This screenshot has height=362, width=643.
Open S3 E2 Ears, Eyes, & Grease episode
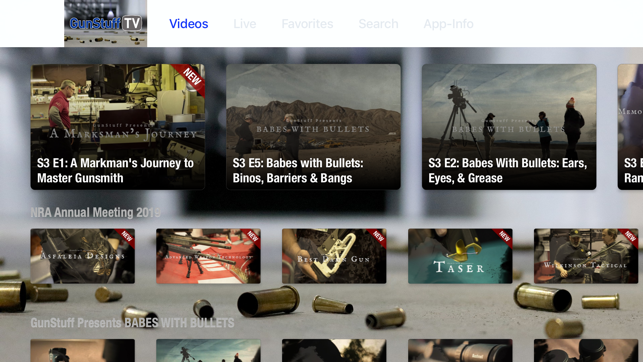pyautogui.click(x=509, y=127)
